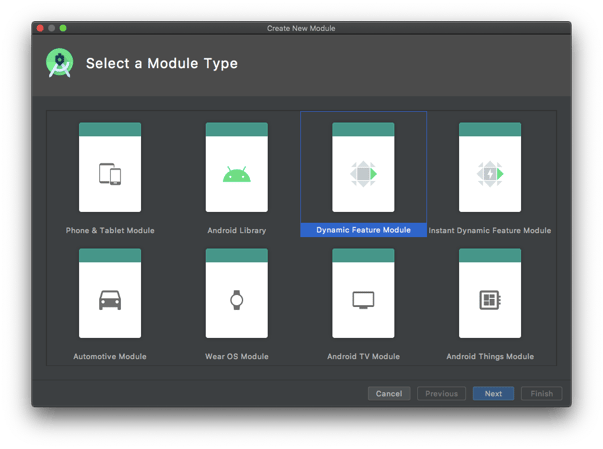603x449 pixels.
Task: Choose the Android Library robot icon
Action: [x=236, y=175]
